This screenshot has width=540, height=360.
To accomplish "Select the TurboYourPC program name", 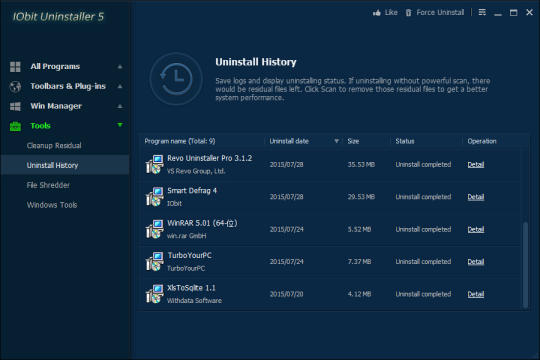I will click(189, 256).
